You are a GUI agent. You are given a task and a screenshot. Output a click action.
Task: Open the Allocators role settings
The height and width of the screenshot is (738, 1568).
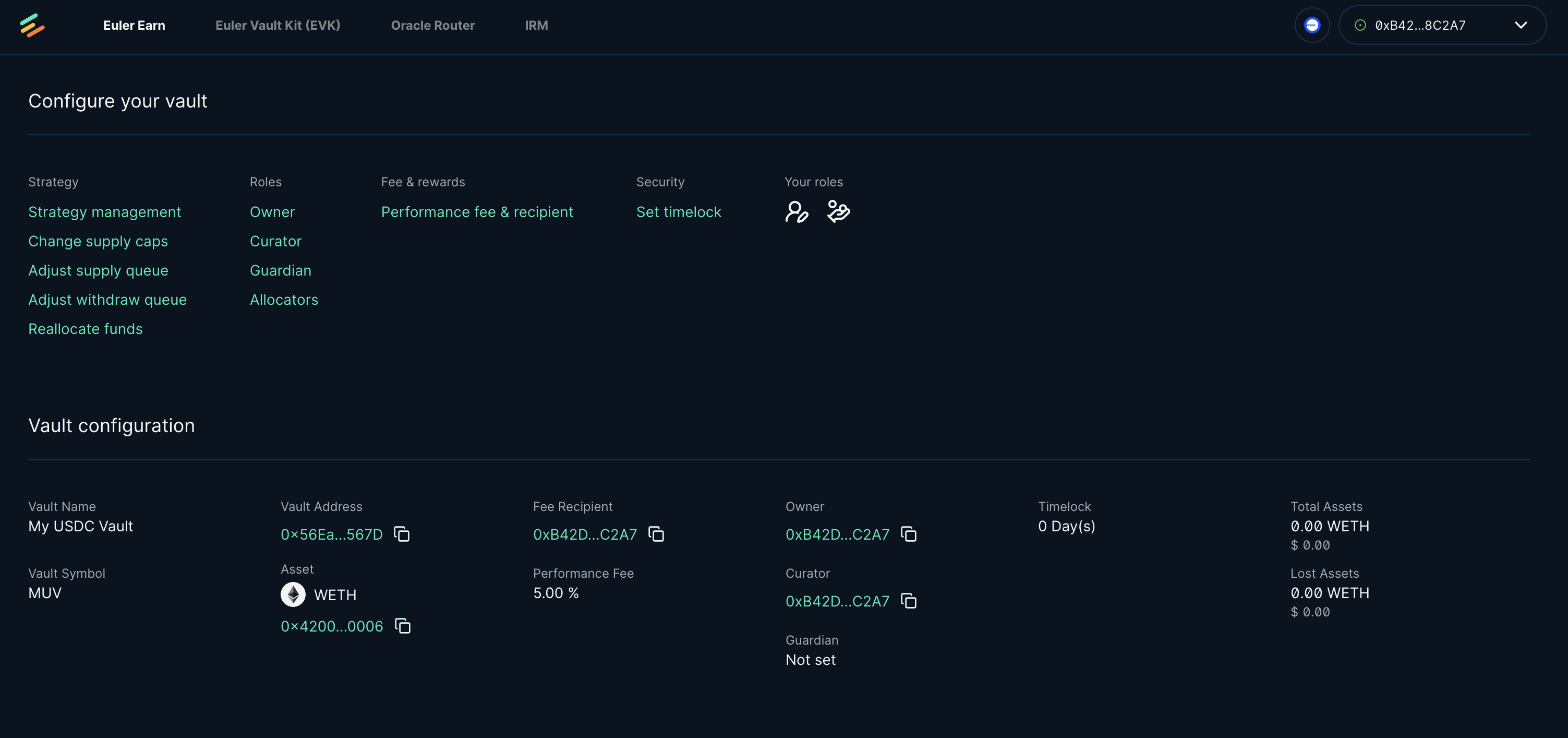pyautogui.click(x=284, y=300)
